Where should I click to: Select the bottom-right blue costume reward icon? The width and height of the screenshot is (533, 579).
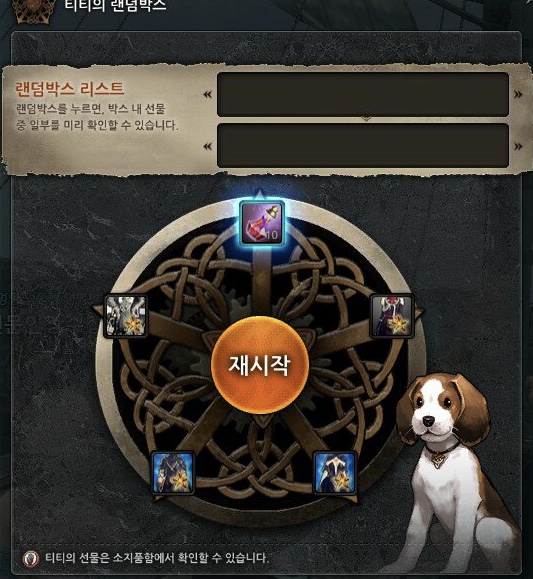[335, 472]
